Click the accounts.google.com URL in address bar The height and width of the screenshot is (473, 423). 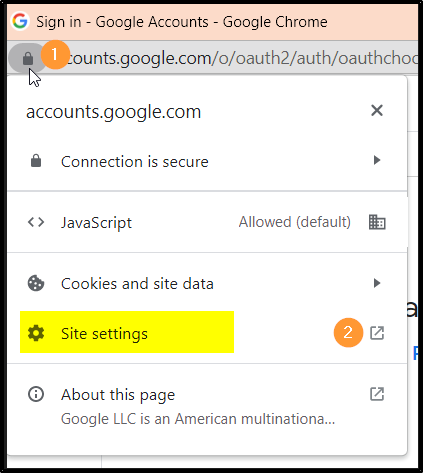click(x=242, y=59)
